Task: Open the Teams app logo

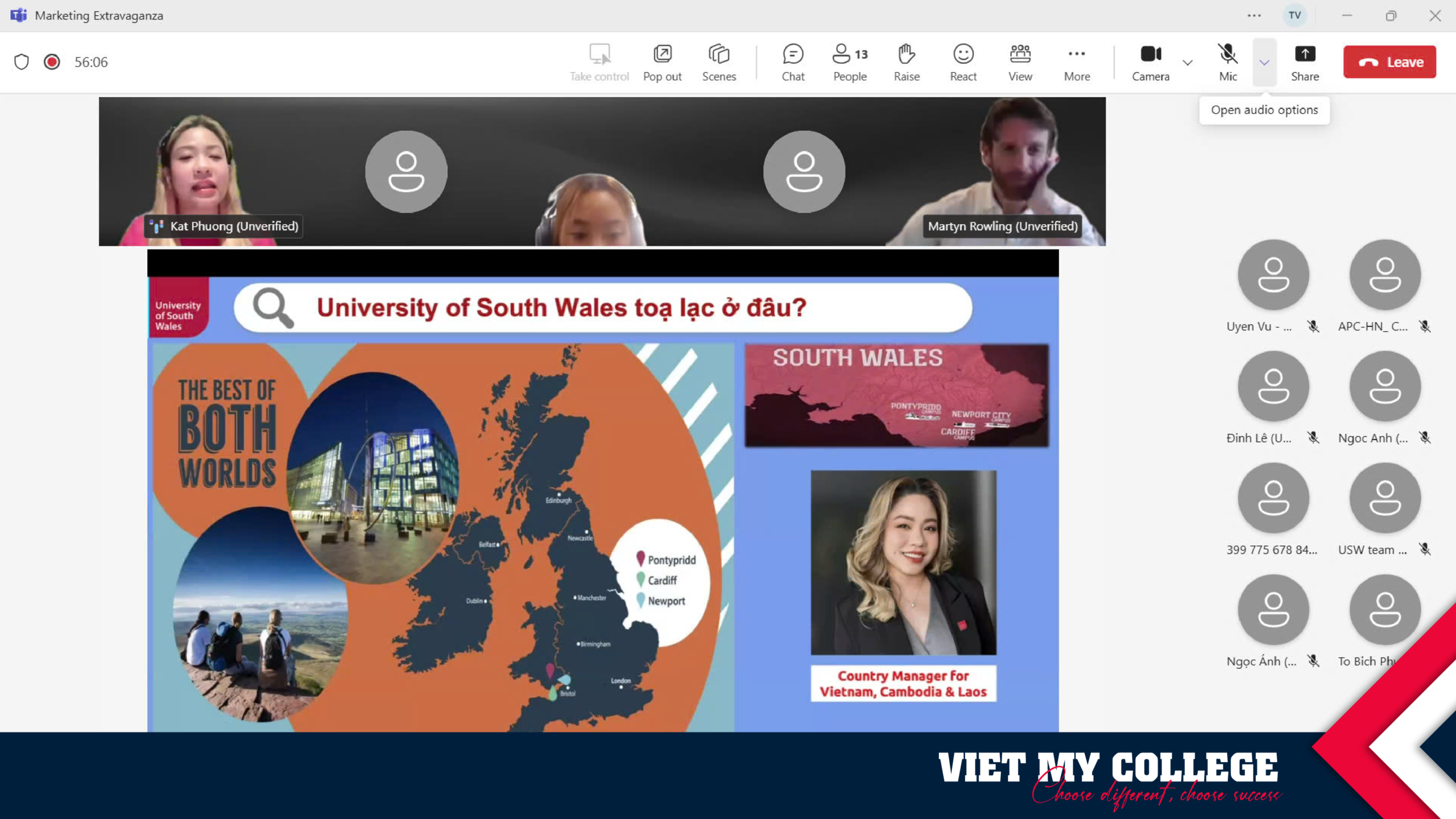Action: pos(18,15)
